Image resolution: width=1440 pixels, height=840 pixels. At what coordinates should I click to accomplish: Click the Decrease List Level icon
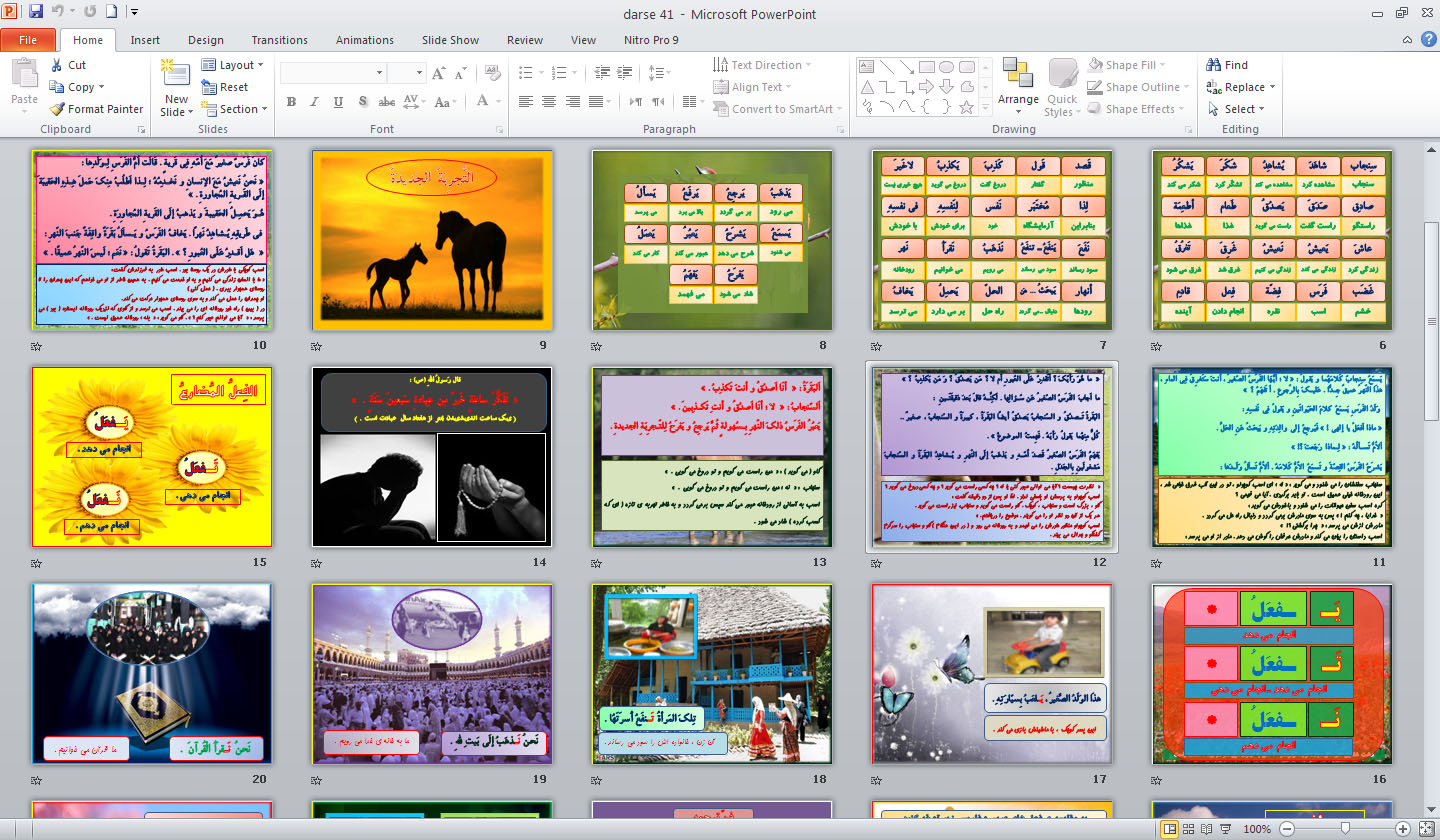click(601, 73)
